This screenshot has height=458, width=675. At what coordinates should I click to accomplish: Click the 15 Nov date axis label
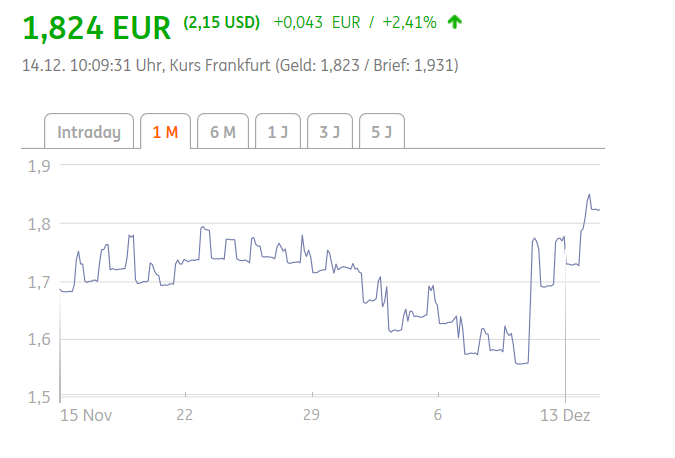pyautogui.click(x=84, y=415)
